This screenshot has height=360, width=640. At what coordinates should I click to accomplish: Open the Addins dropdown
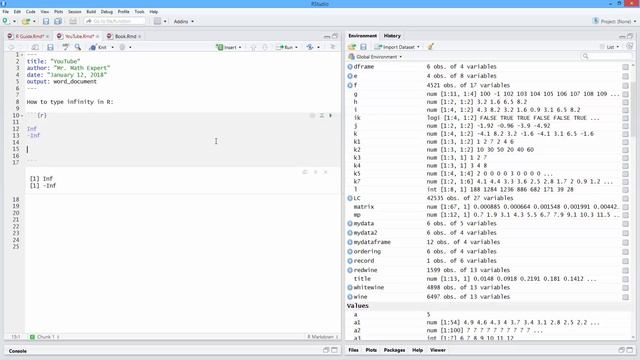pyautogui.click(x=184, y=21)
